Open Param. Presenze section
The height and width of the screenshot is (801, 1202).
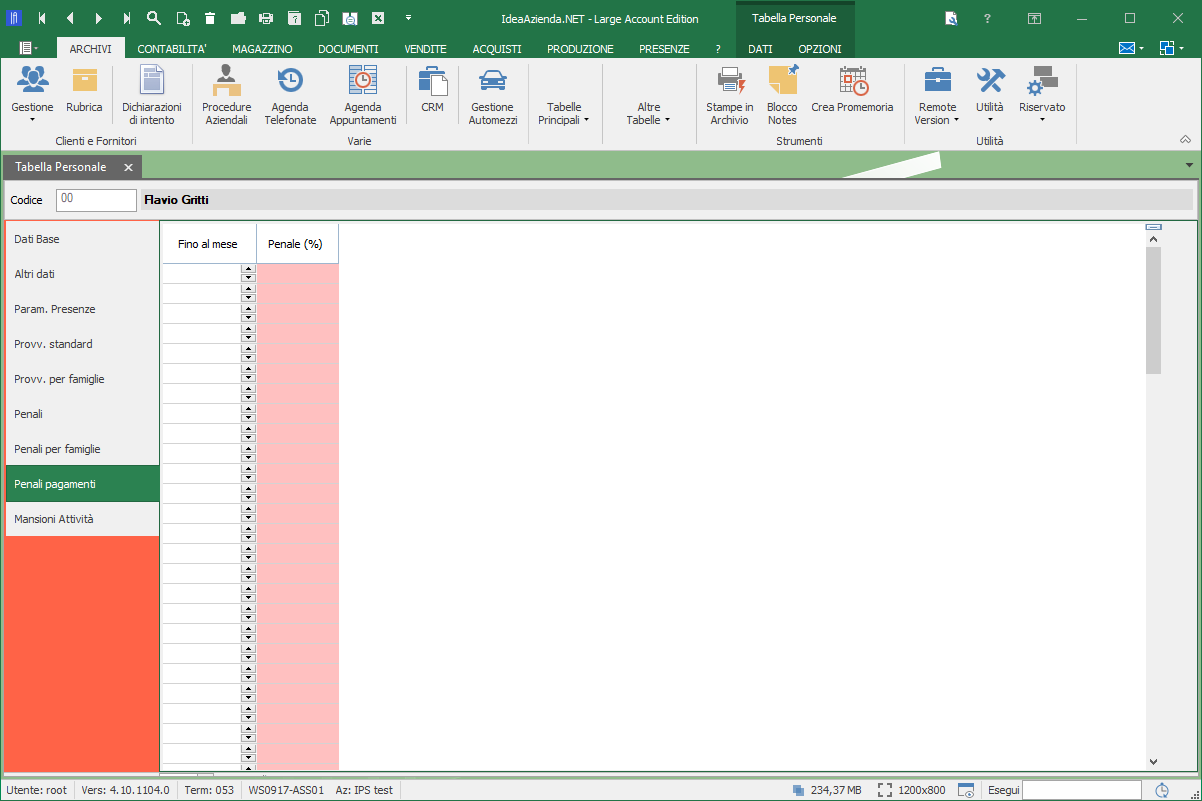pos(82,309)
